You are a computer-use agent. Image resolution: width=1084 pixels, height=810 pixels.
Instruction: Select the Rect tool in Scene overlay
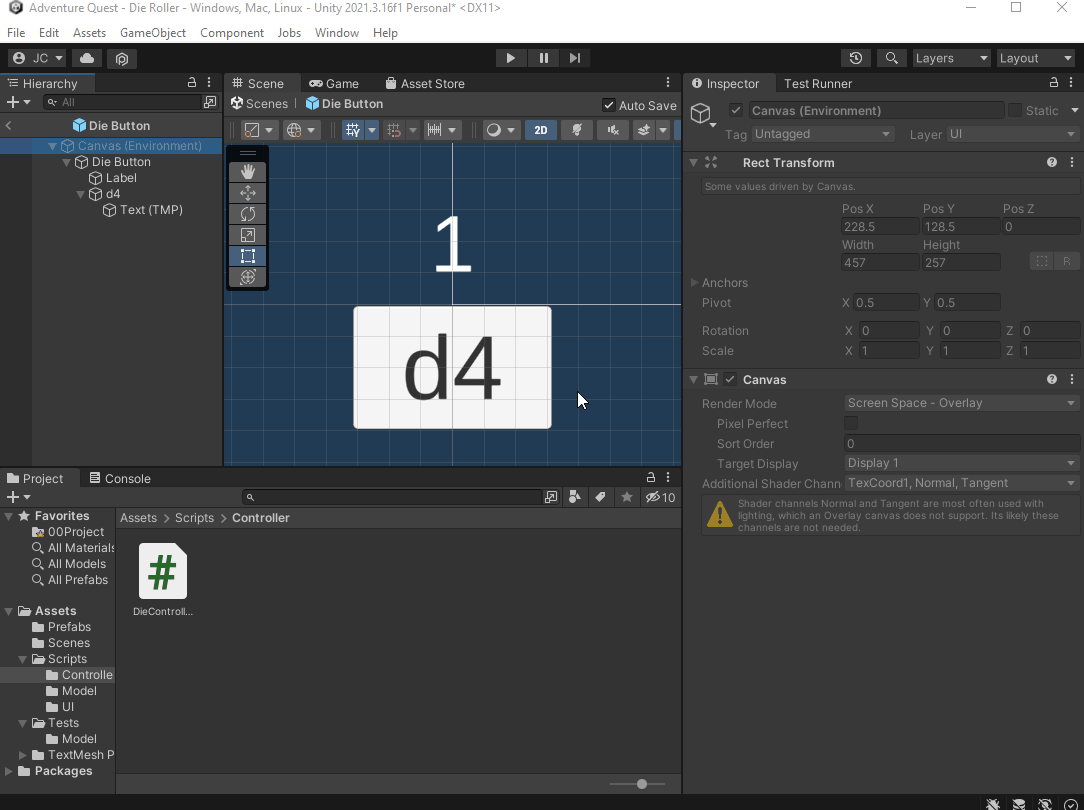pyautogui.click(x=247, y=256)
